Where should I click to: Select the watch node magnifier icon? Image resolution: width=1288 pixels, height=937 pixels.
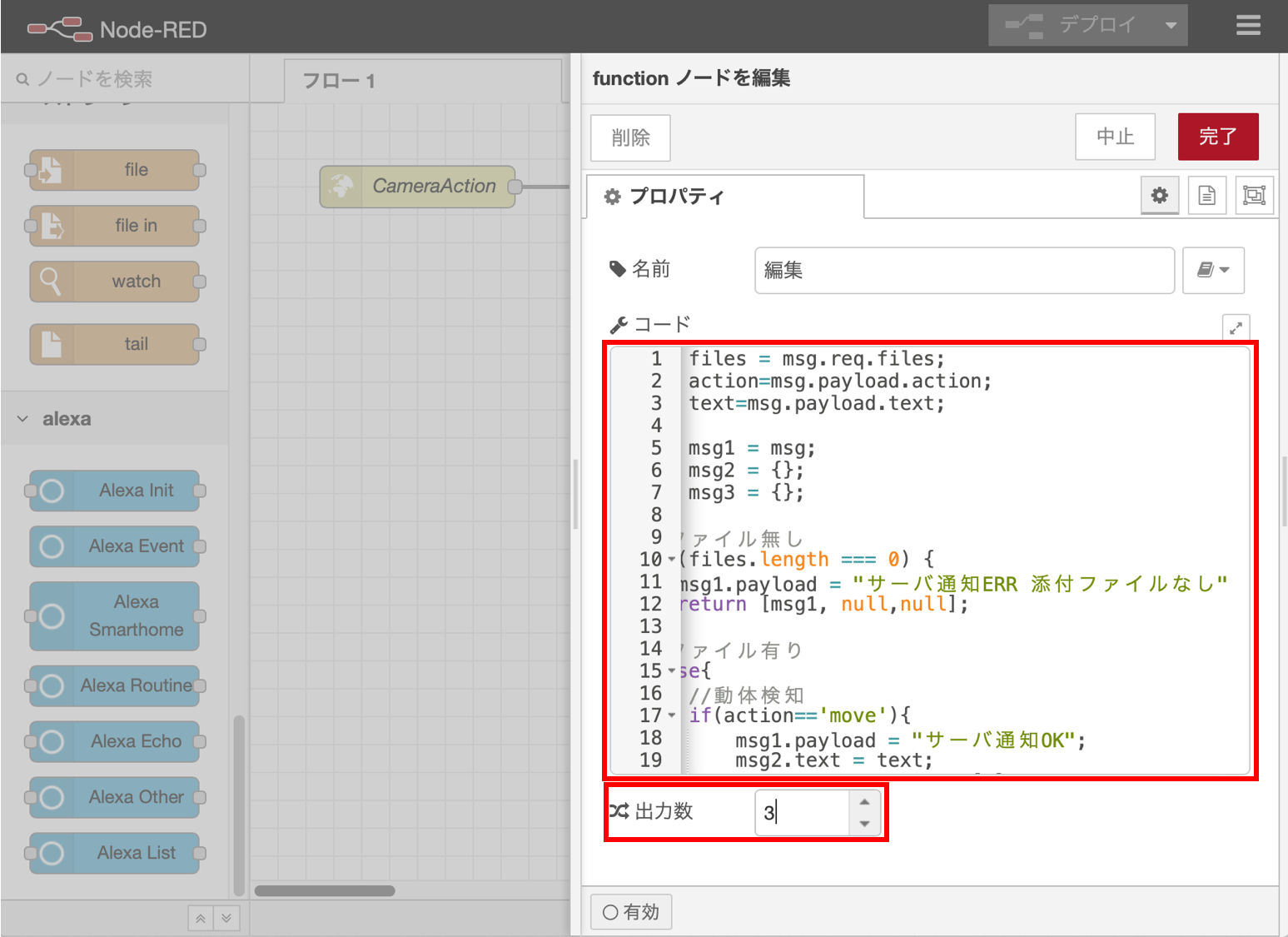[x=51, y=282]
